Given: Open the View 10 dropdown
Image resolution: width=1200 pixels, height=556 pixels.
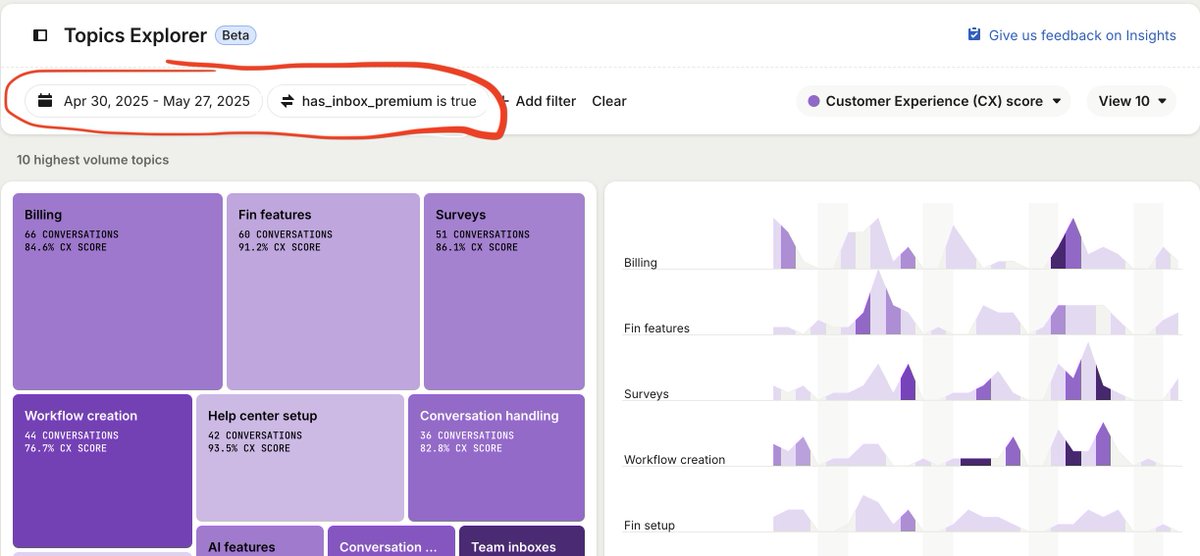Looking at the screenshot, I should 1132,101.
